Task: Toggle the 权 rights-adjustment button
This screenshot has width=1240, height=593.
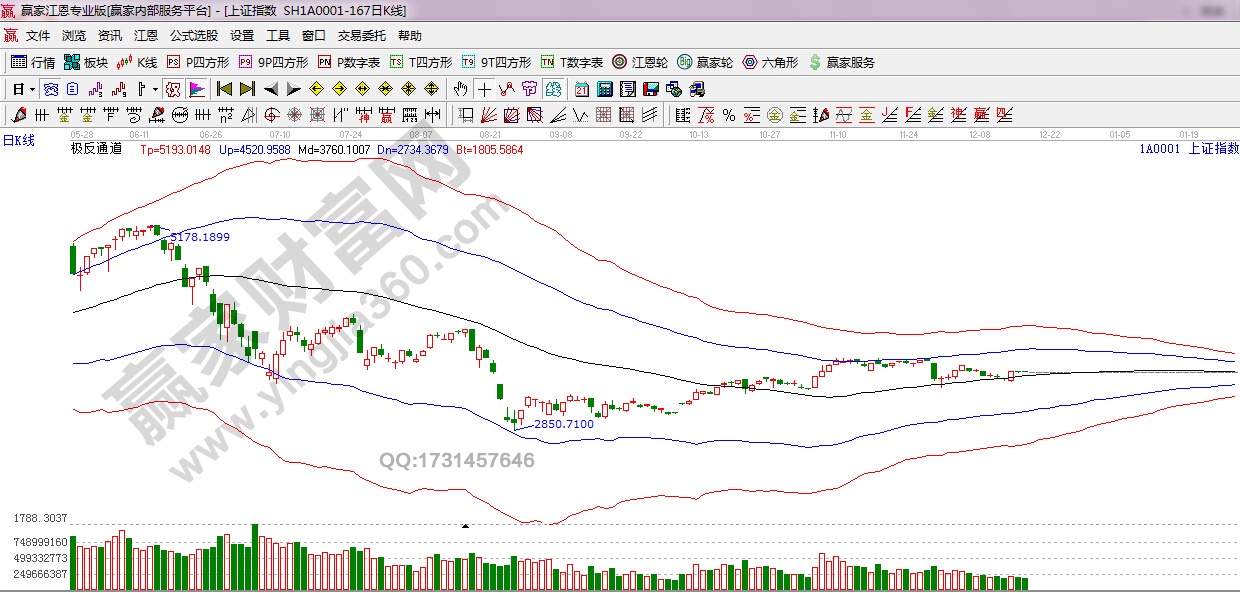Action: point(173,89)
